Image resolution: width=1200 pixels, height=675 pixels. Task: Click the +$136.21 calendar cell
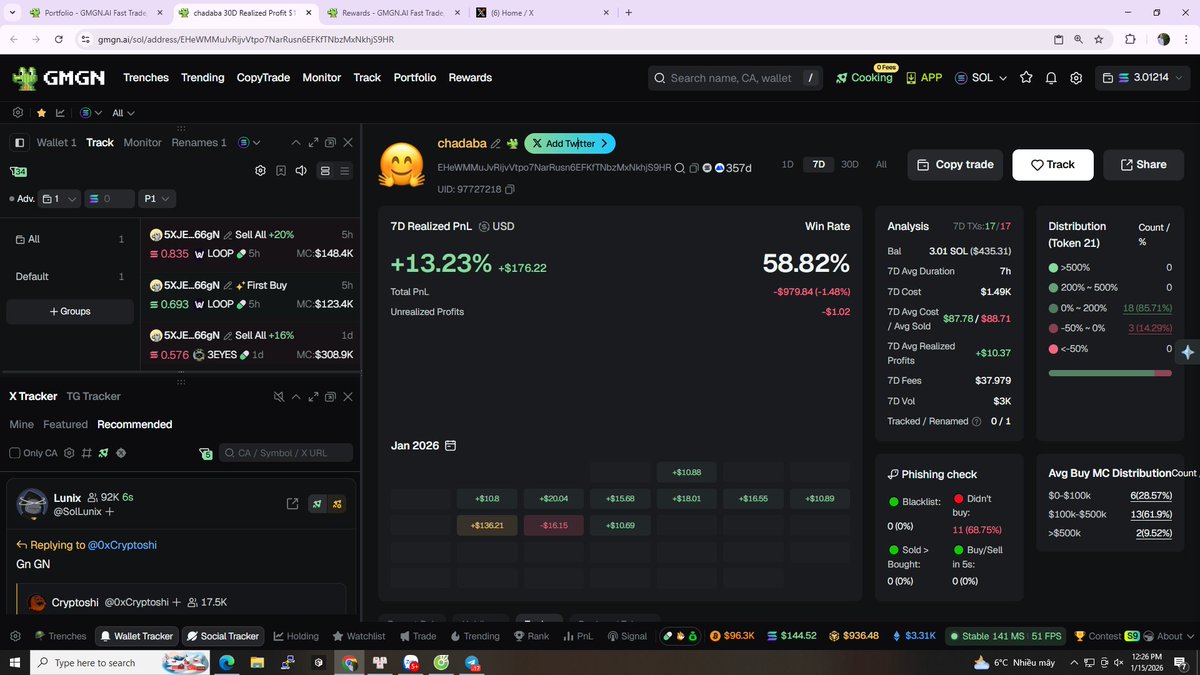point(486,525)
